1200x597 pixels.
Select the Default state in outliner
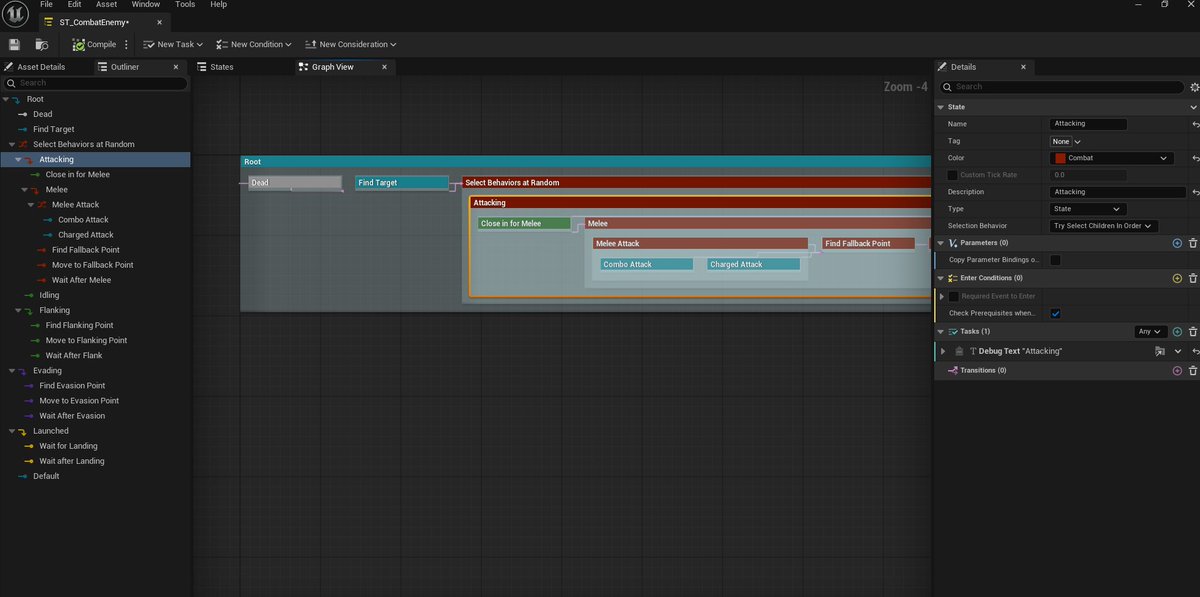pyautogui.click(x=46, y=476)
